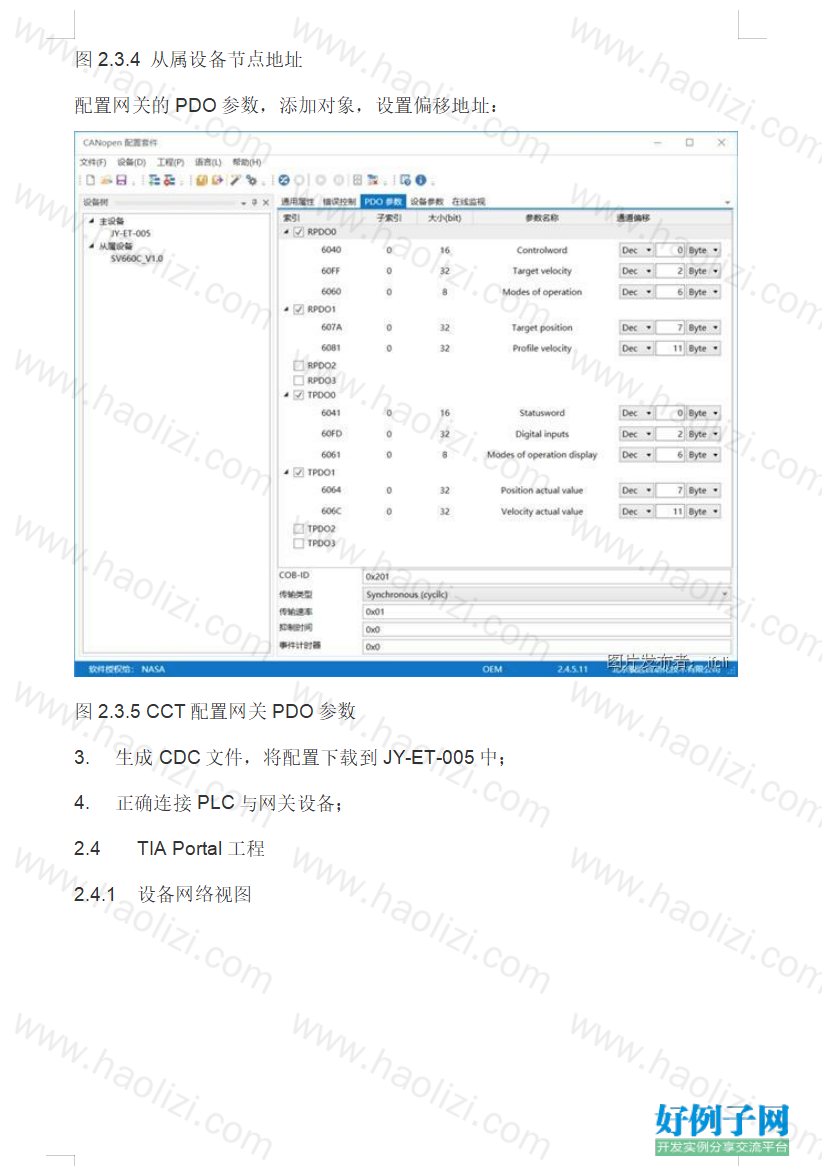Enable the RPDO2 checkbox

click(x=298, y=366)
